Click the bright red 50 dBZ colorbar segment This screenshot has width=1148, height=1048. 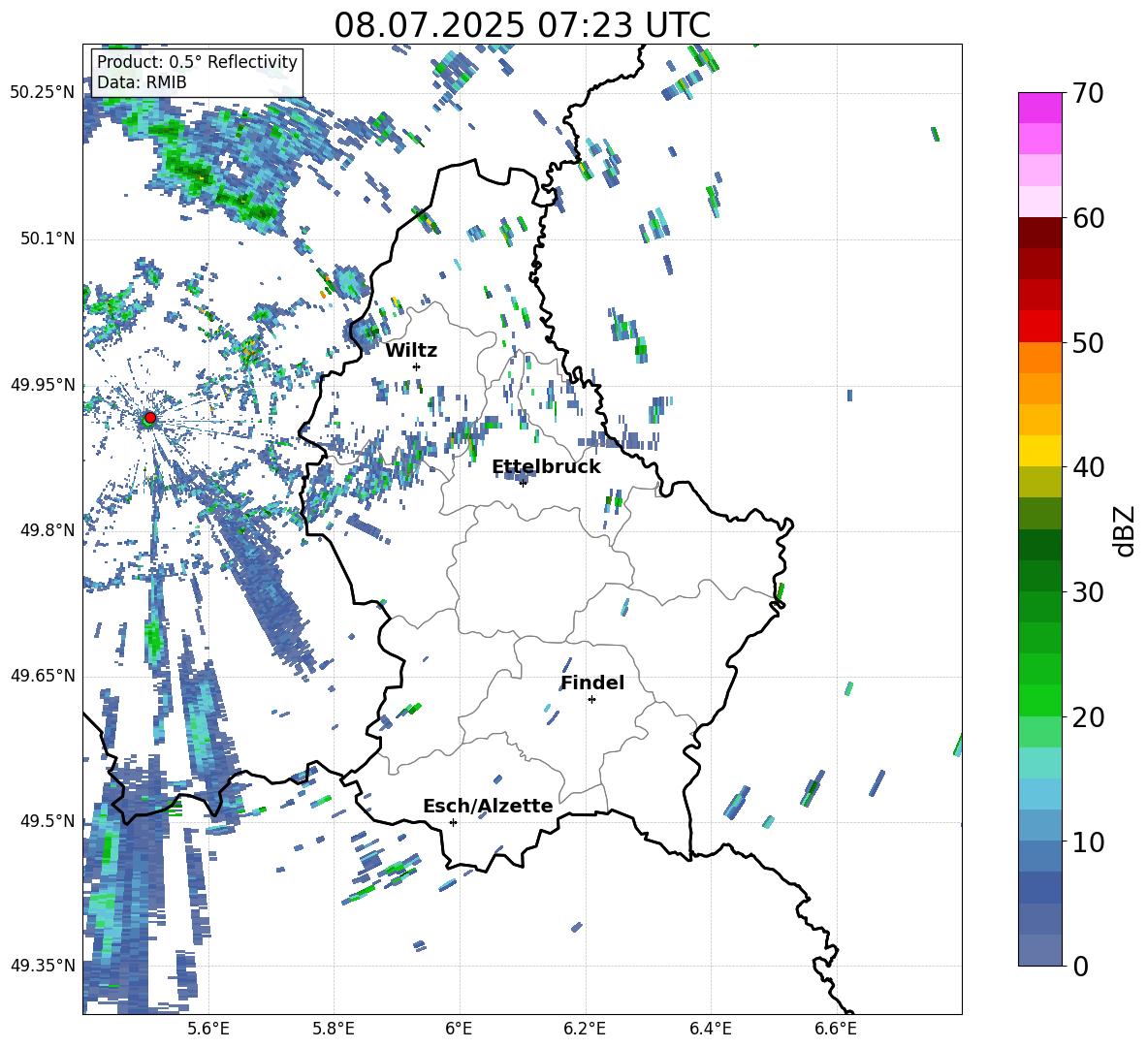[1039, 327]
